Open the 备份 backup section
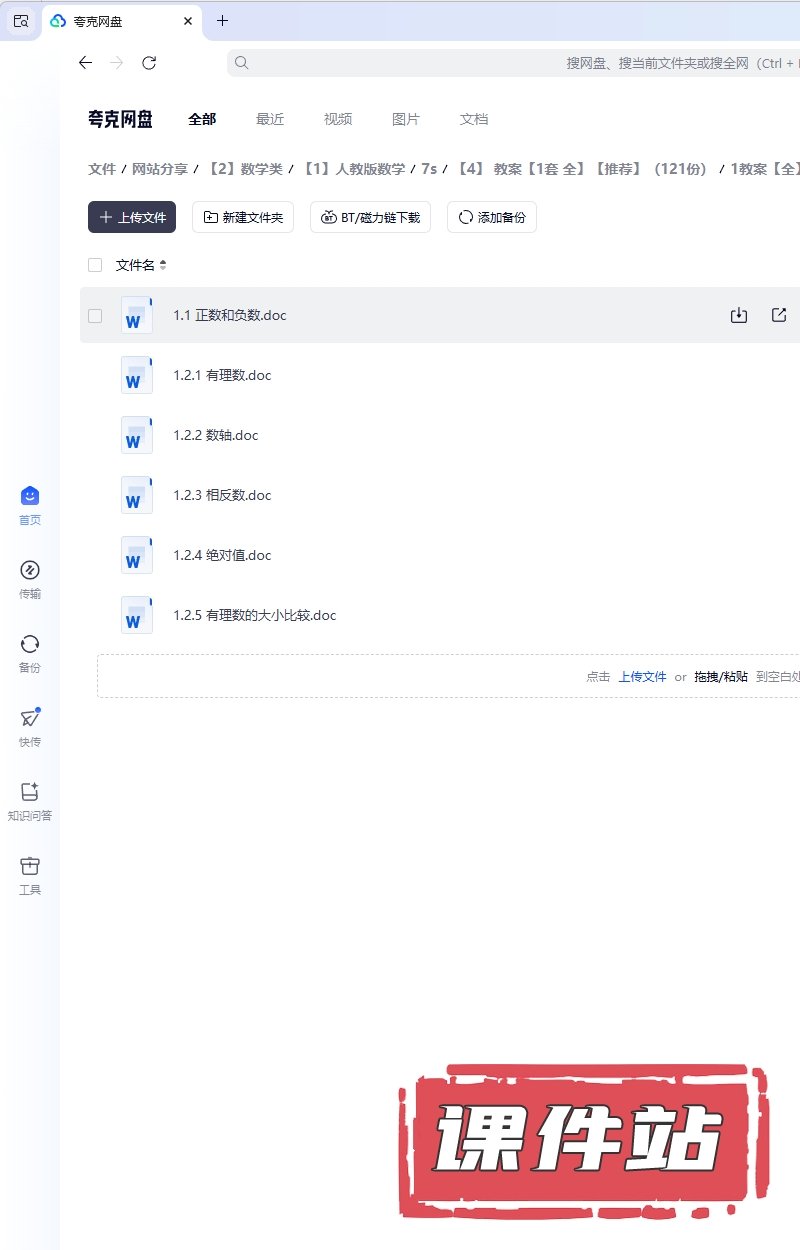800x1250 pixels. click(30, 653)
